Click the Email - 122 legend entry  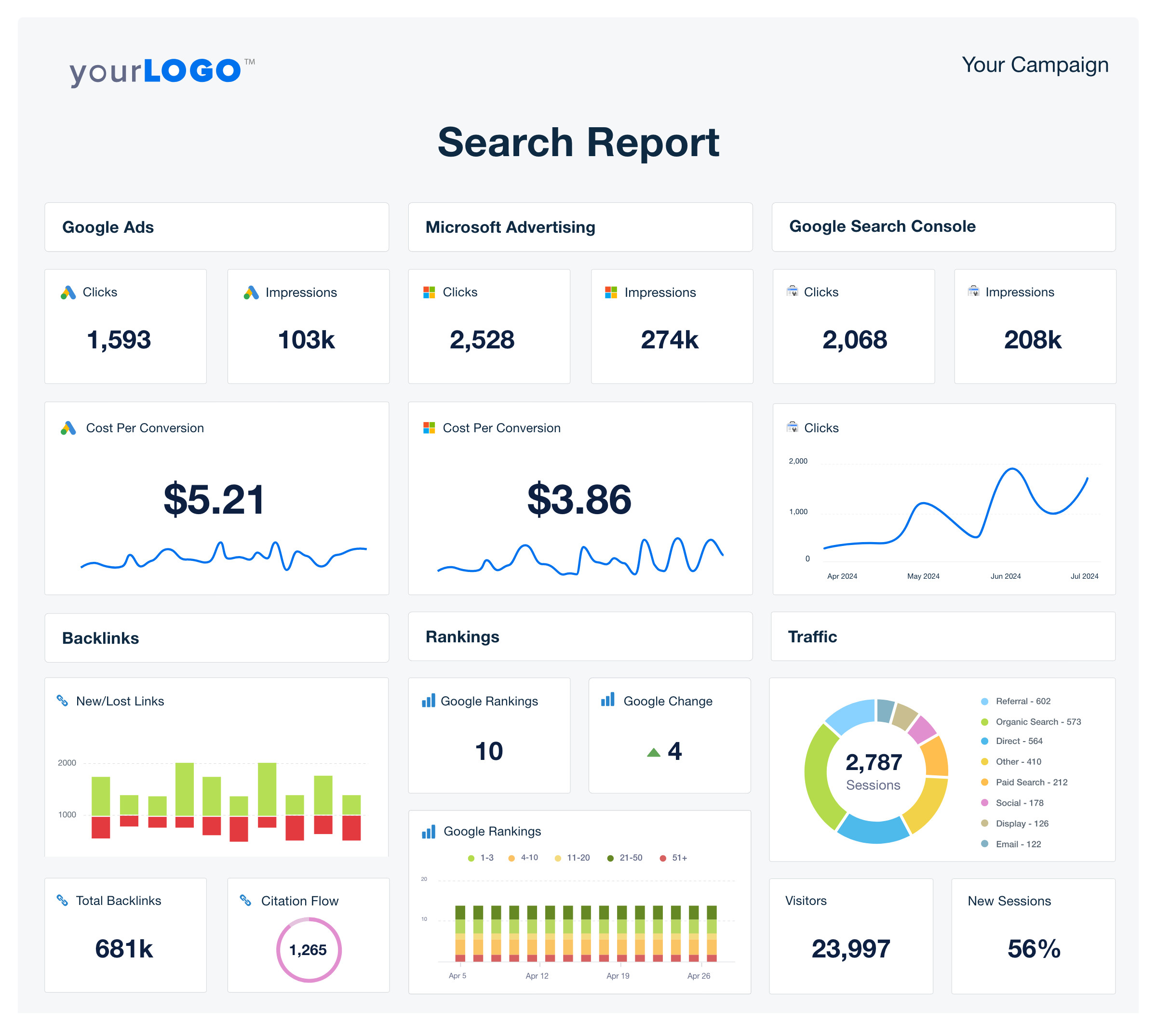point(1011,845)
